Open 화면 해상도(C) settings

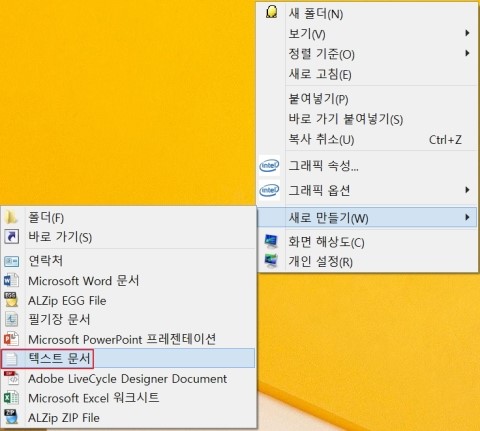pos(367,242)
